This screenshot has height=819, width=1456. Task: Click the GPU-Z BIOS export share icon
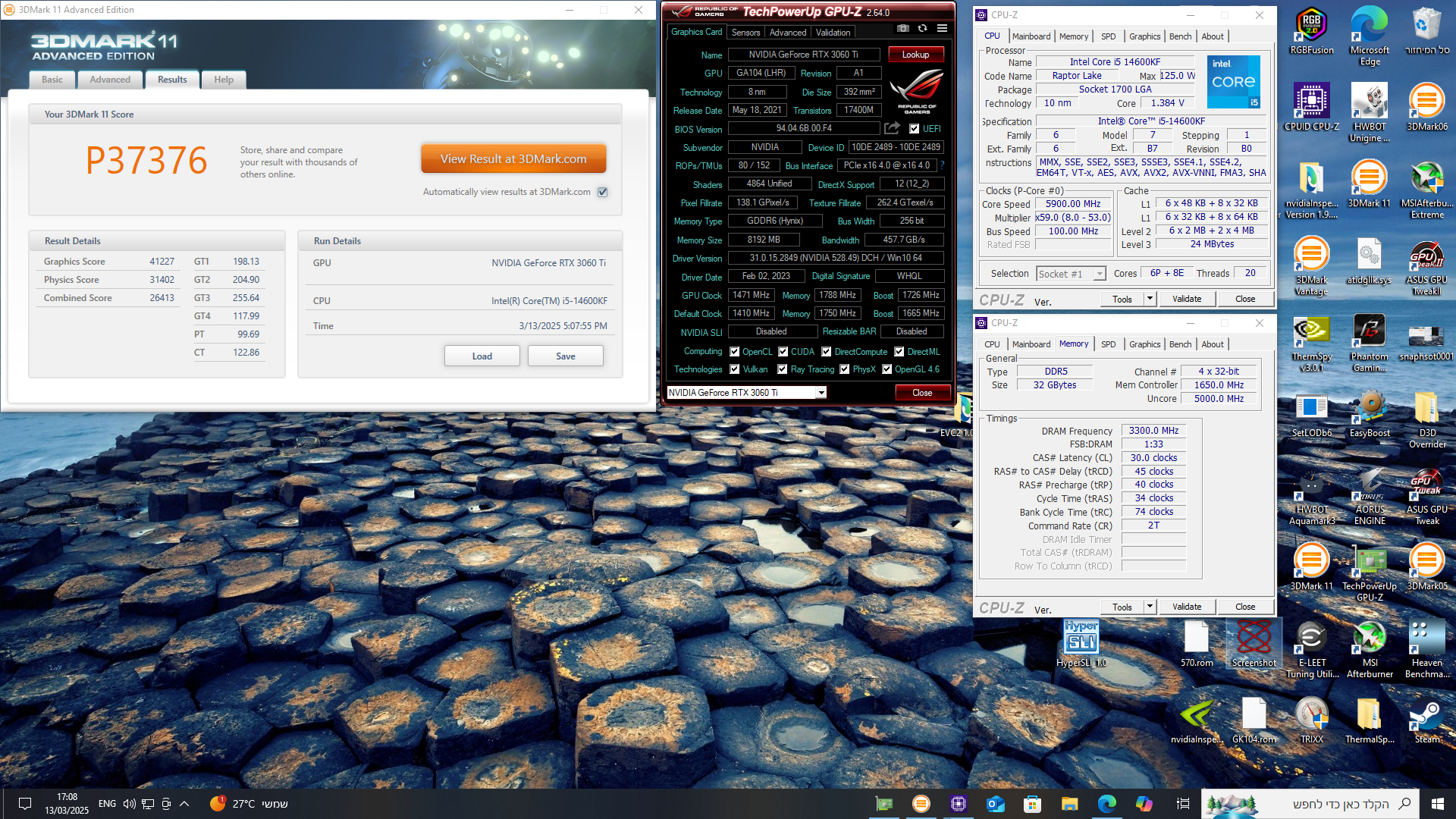(x=893, y=128)
